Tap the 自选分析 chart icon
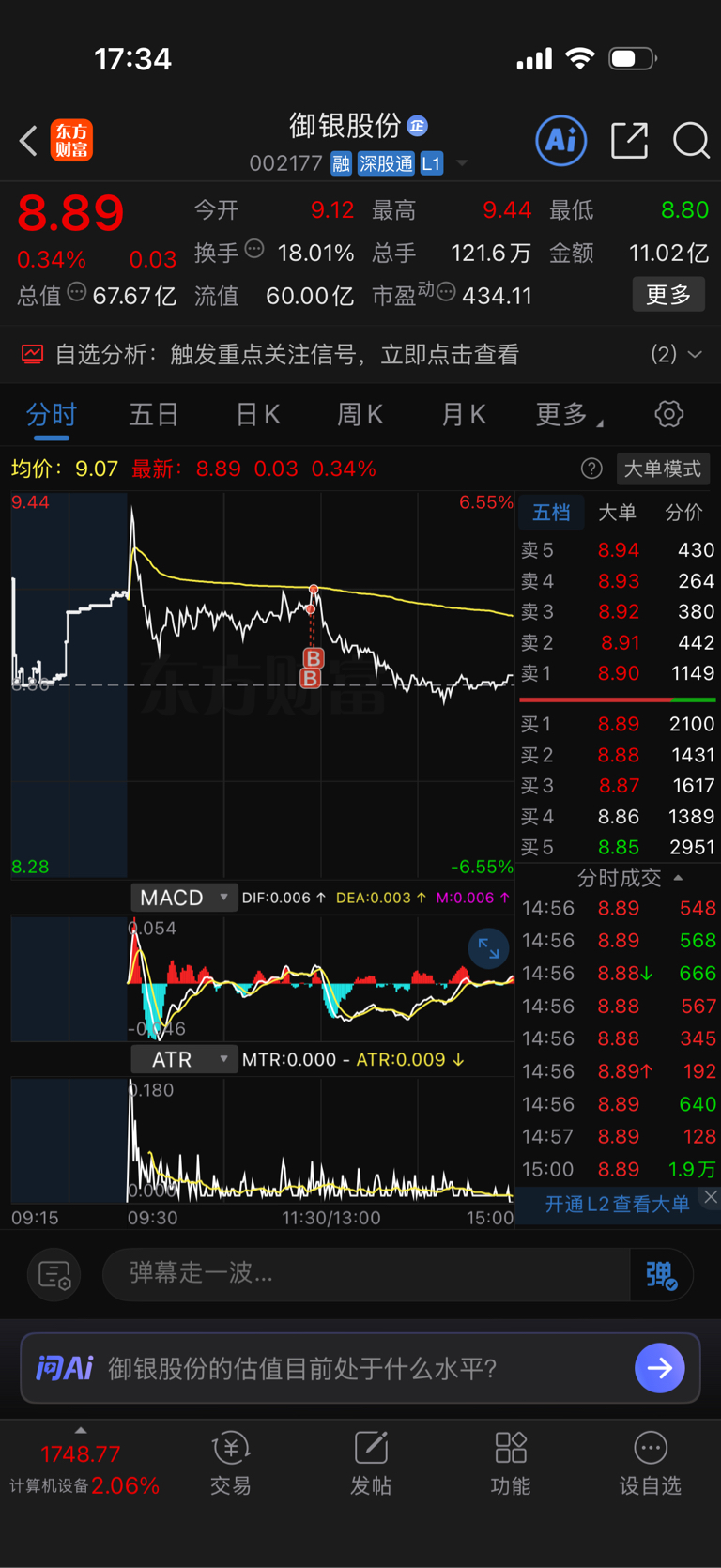This screenshot has height=1568, width=721. (x=32, y=354)
